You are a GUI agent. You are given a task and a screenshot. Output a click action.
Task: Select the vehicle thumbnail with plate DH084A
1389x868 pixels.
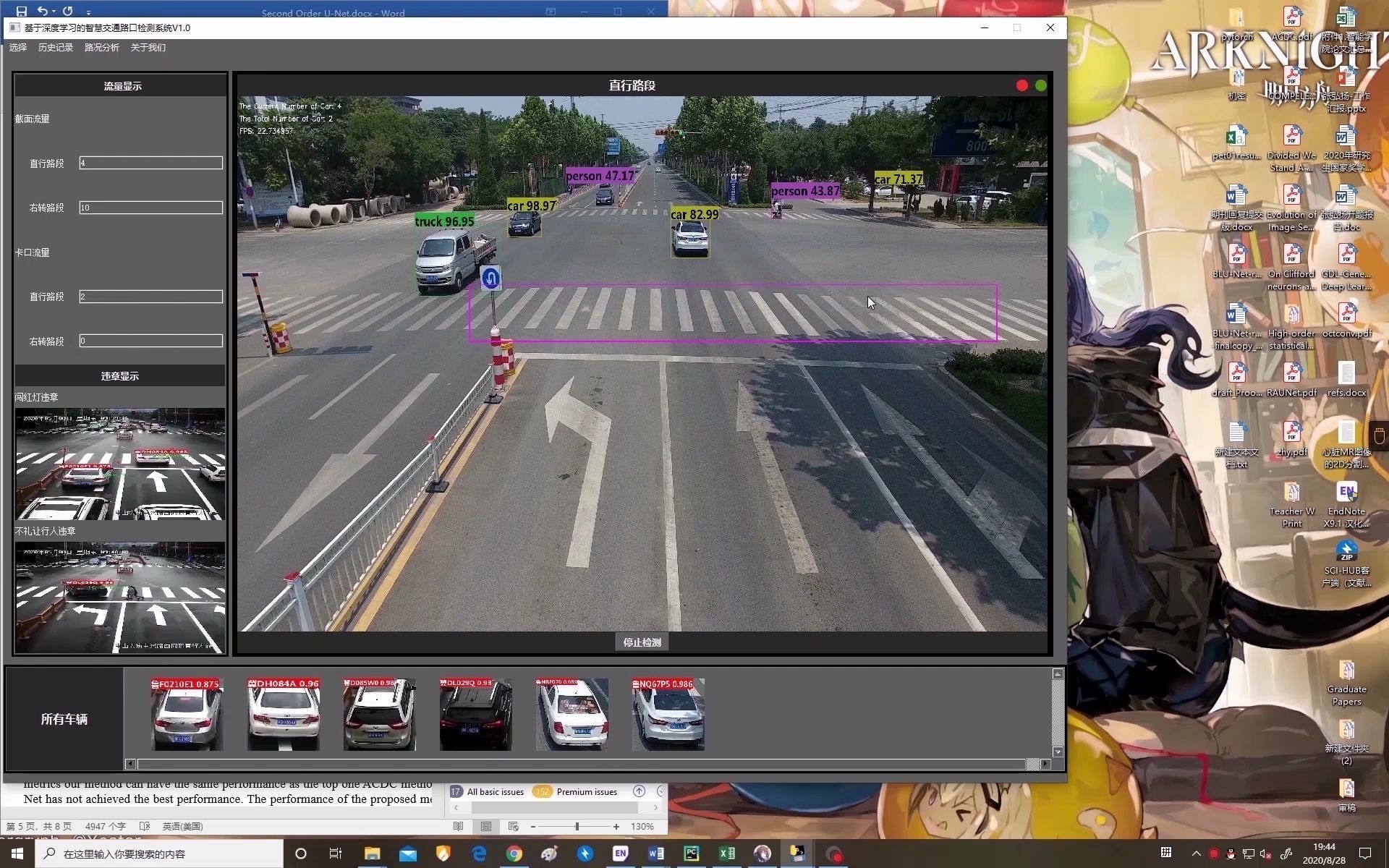[x=283, y=714]
